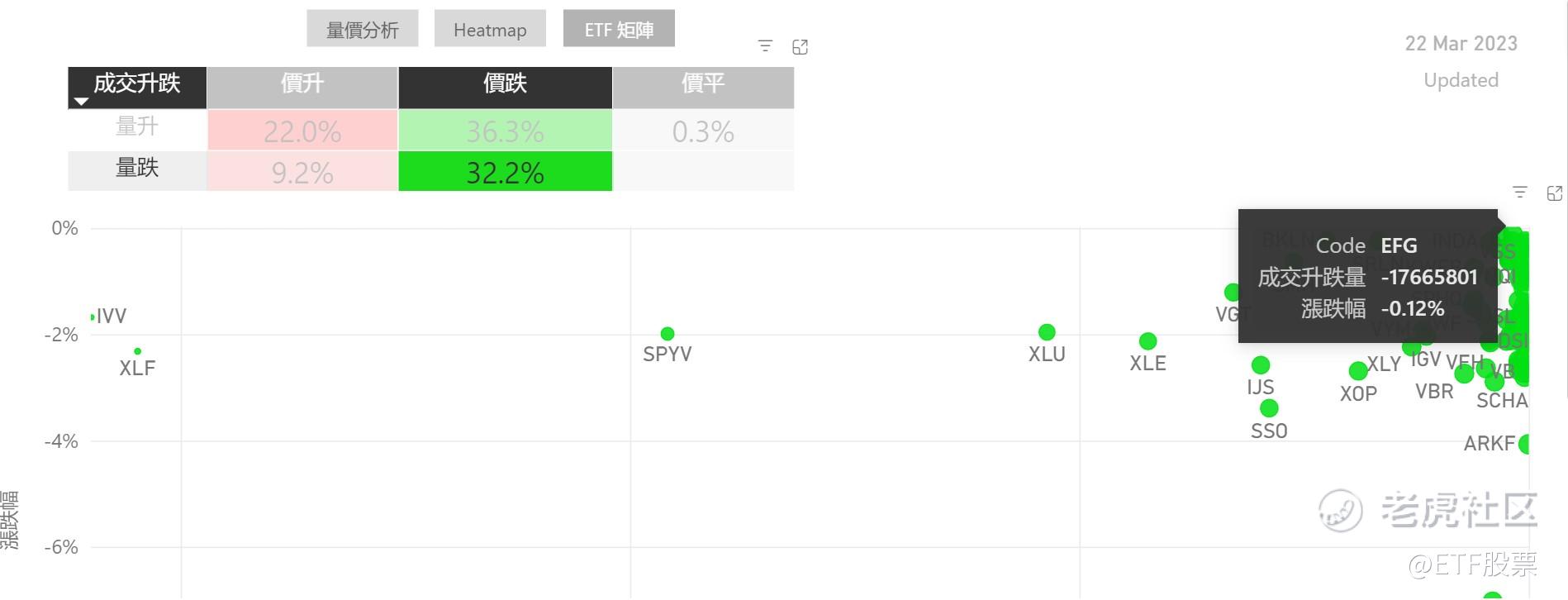The width and height of the screenshot is (1568, 600).
Task: Click the 價跌 column header
Action: point(505,85)
